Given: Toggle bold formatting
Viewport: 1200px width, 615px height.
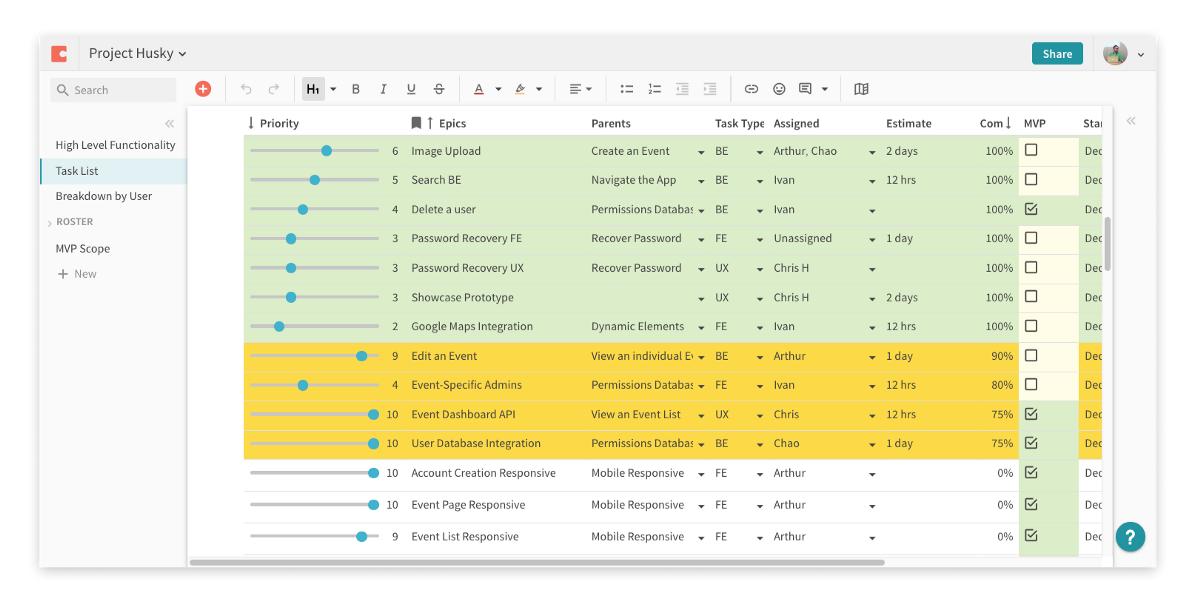Looking at the screenshot, I should coord(355,89).
